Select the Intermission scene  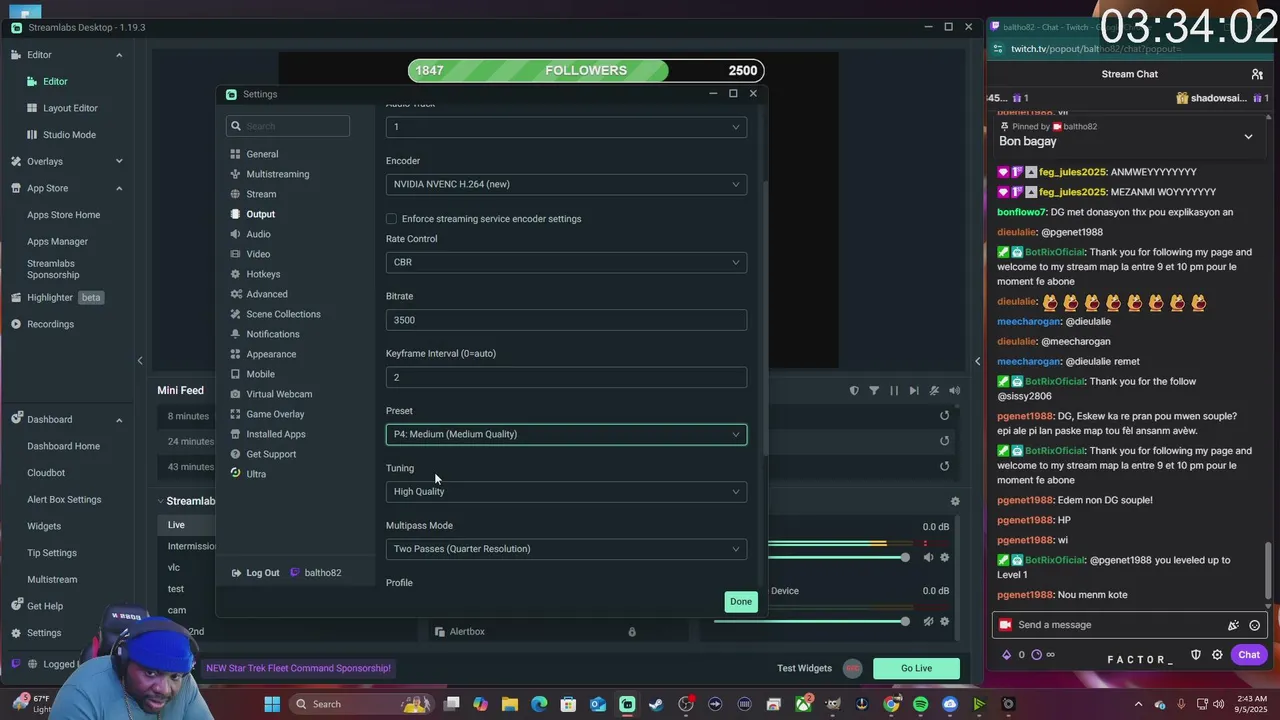tap(192, 546)
